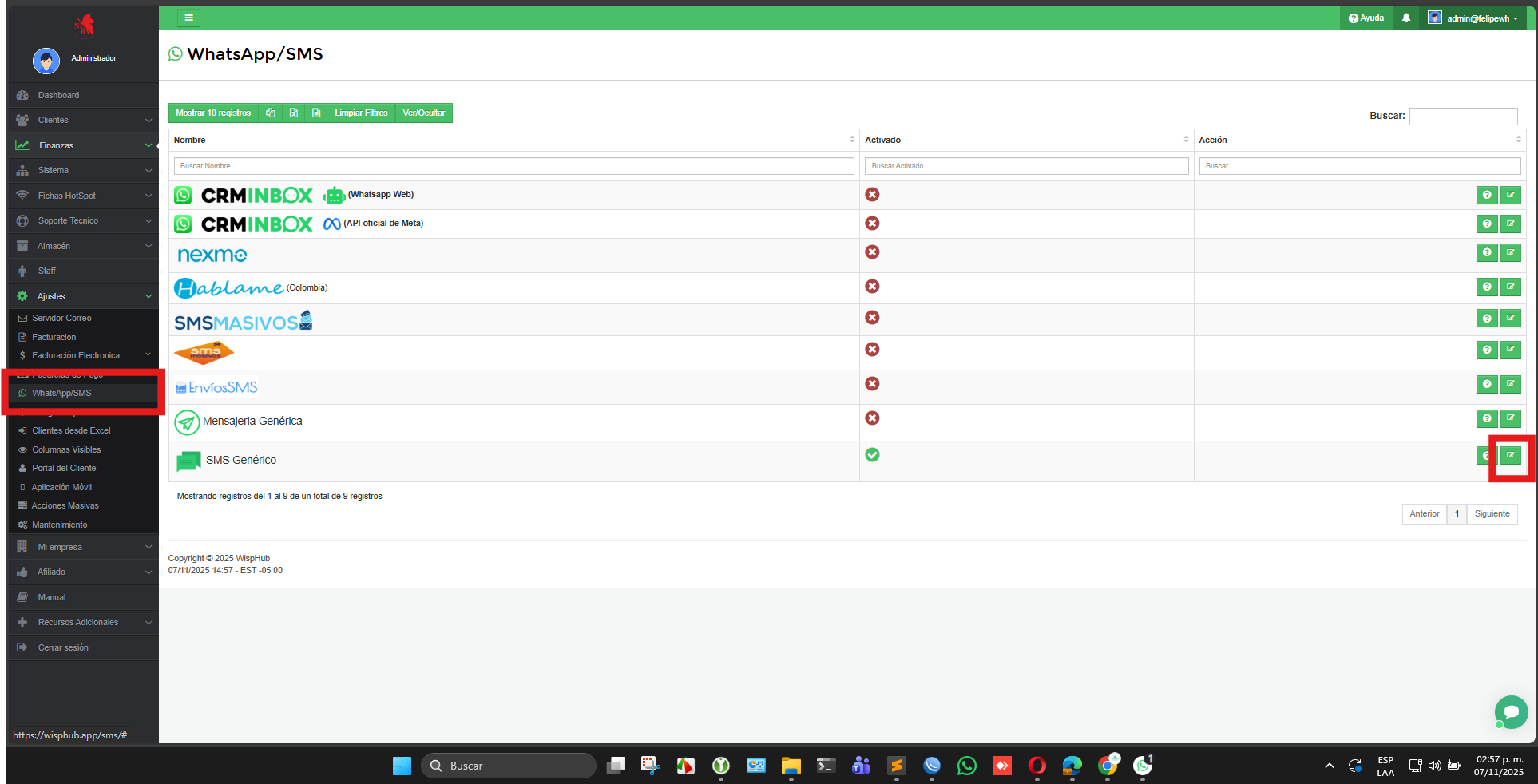Open the notifications bell

pos(1406,18)
